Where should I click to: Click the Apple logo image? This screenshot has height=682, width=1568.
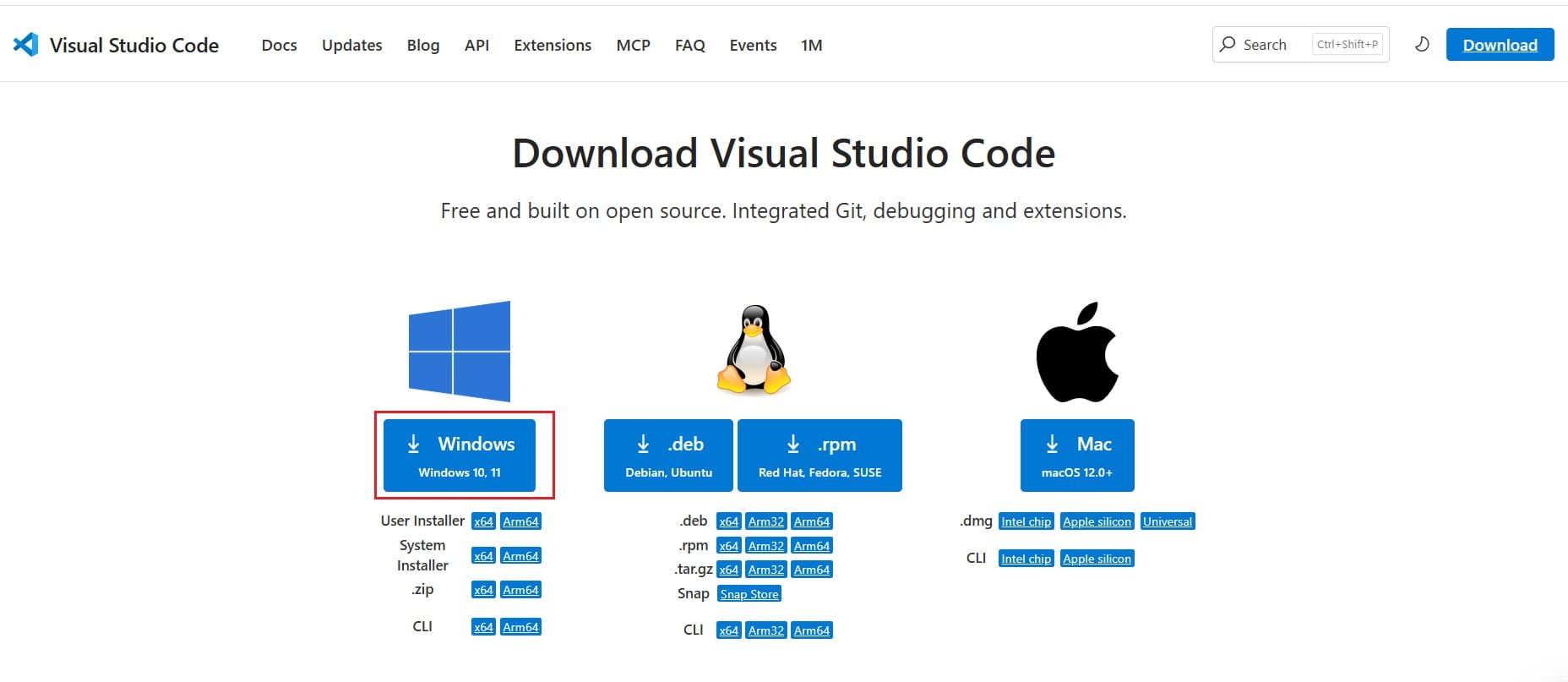click(x=1077, y=352)
